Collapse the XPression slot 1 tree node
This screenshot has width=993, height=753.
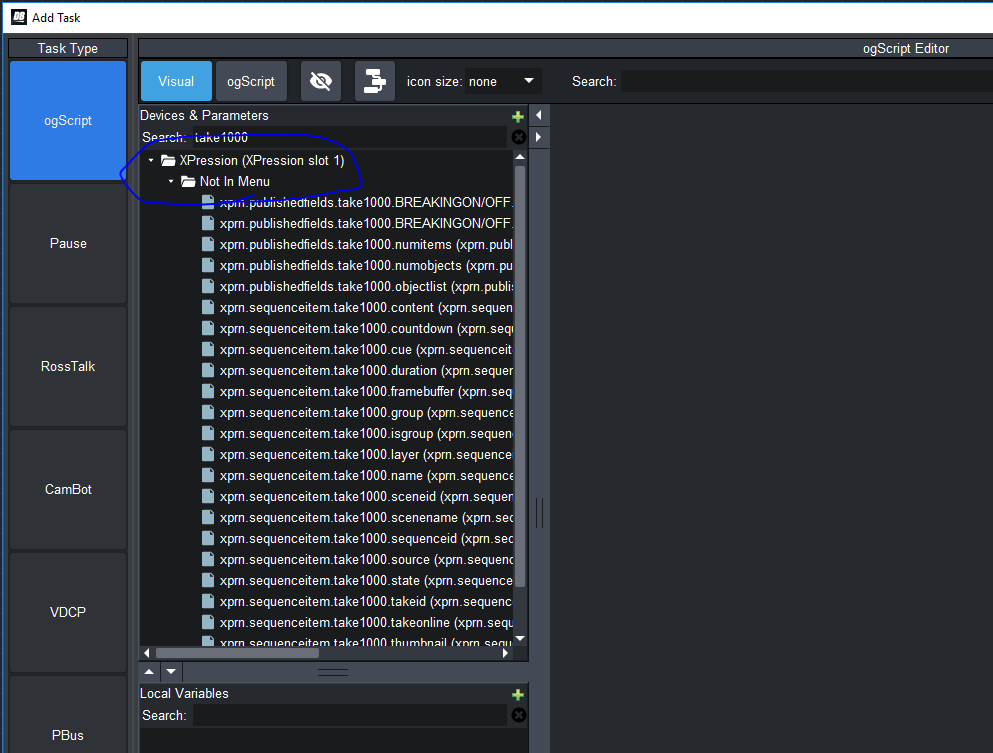click(x=151, y=160)
